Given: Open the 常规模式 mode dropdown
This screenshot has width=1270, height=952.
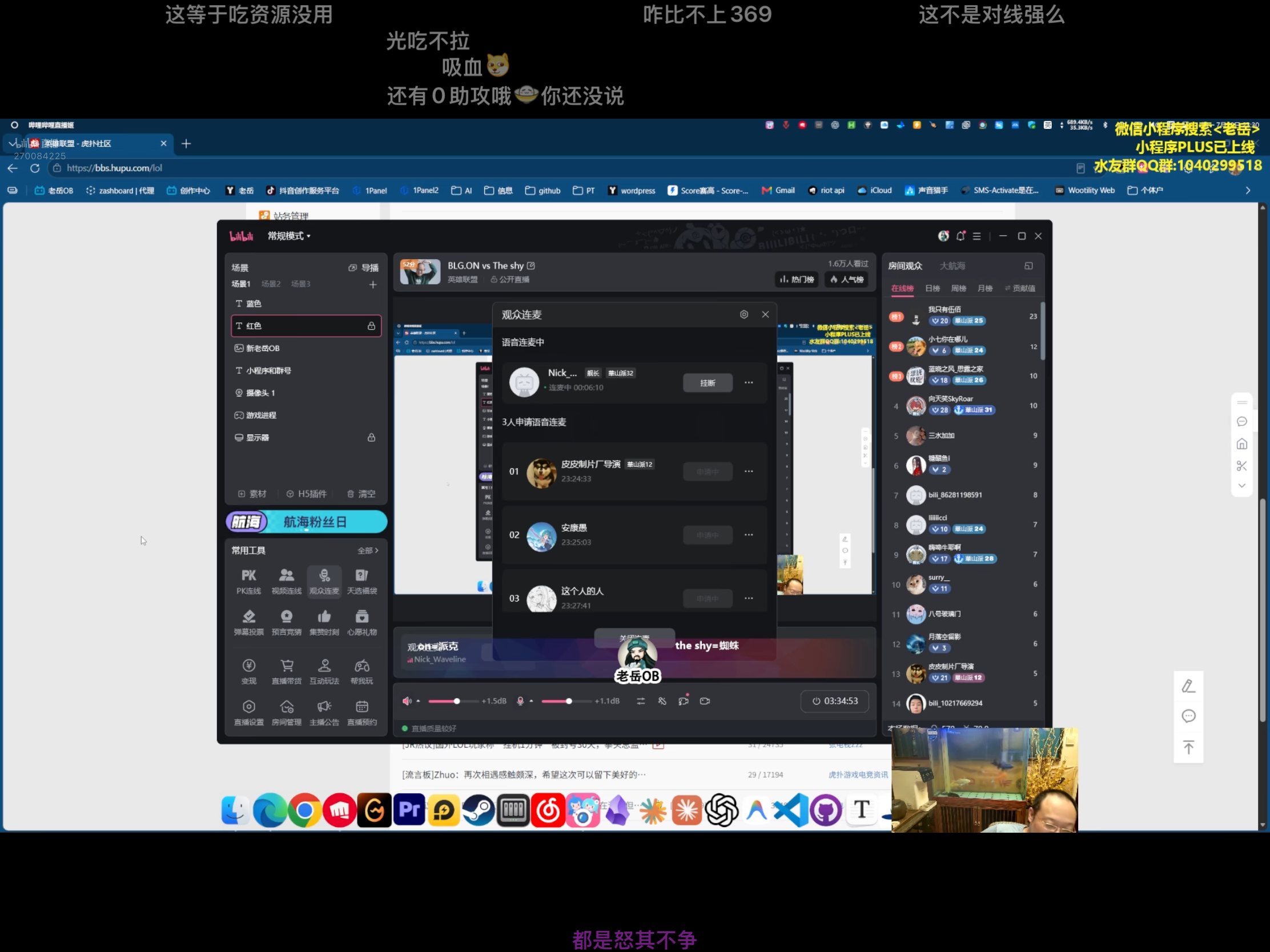Looking at the screenshot, I should pyautogui.click(x=289, y=236).
